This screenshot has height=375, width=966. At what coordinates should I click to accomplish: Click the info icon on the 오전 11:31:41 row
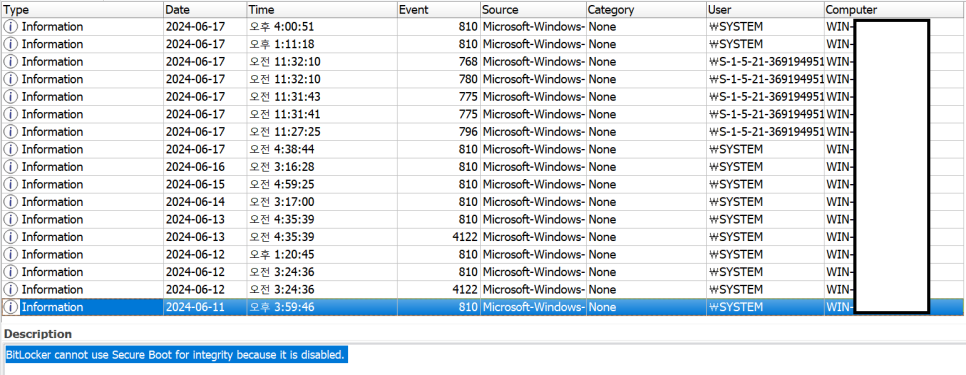pyautogui.click(x=11, y=115)
